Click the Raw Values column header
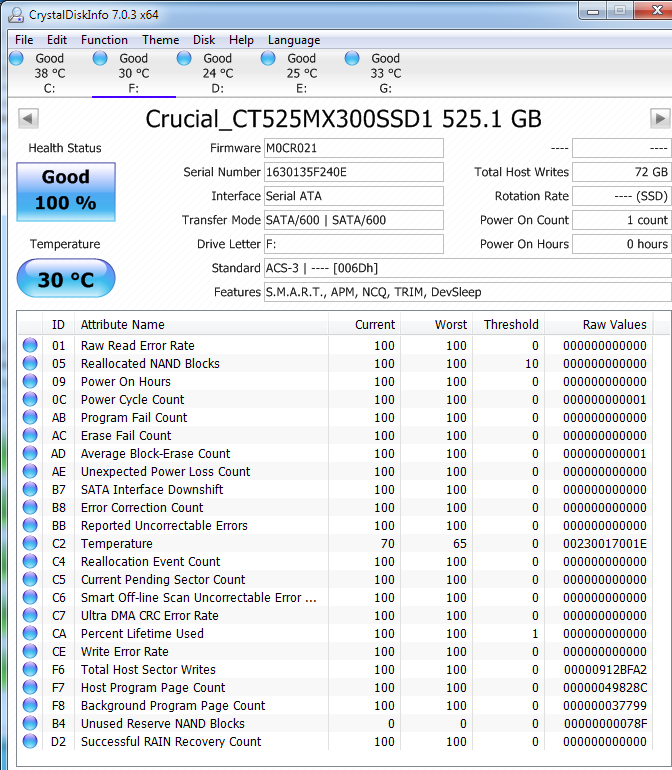The height and width of the screenshot is (770, 672). click(614, 324)
